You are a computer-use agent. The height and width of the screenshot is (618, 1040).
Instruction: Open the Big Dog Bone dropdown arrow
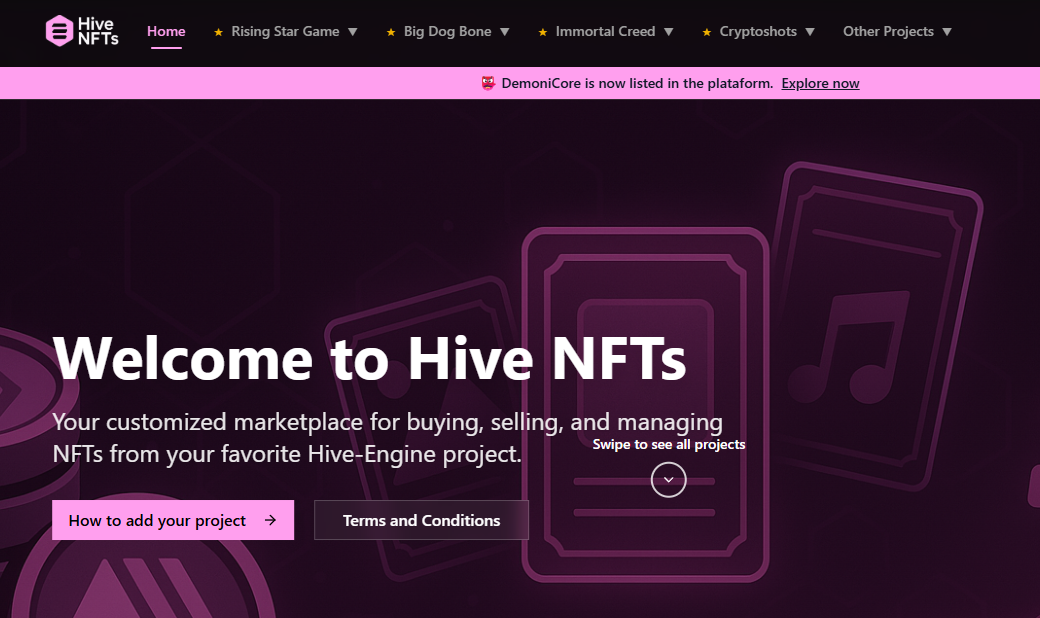click(504, 32)
